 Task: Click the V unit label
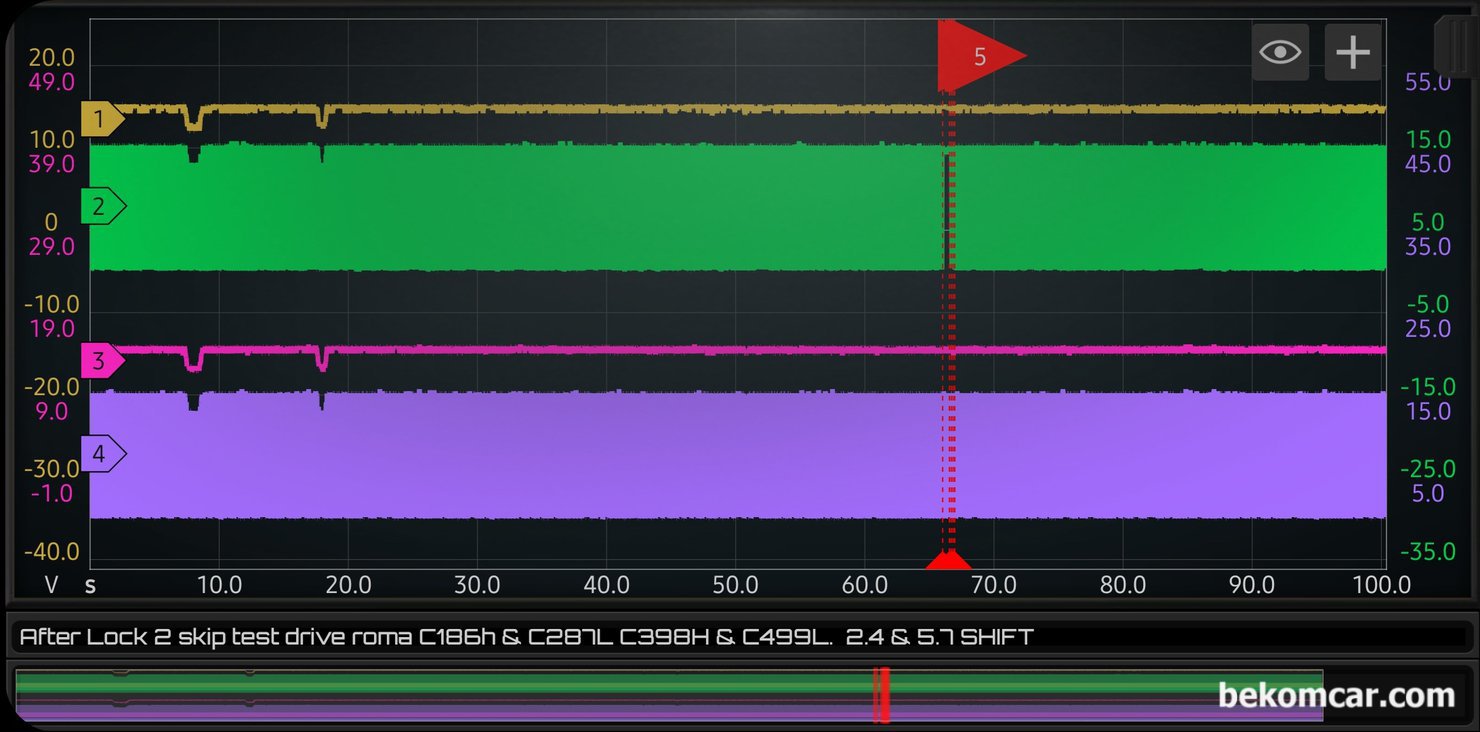(51, 584)
